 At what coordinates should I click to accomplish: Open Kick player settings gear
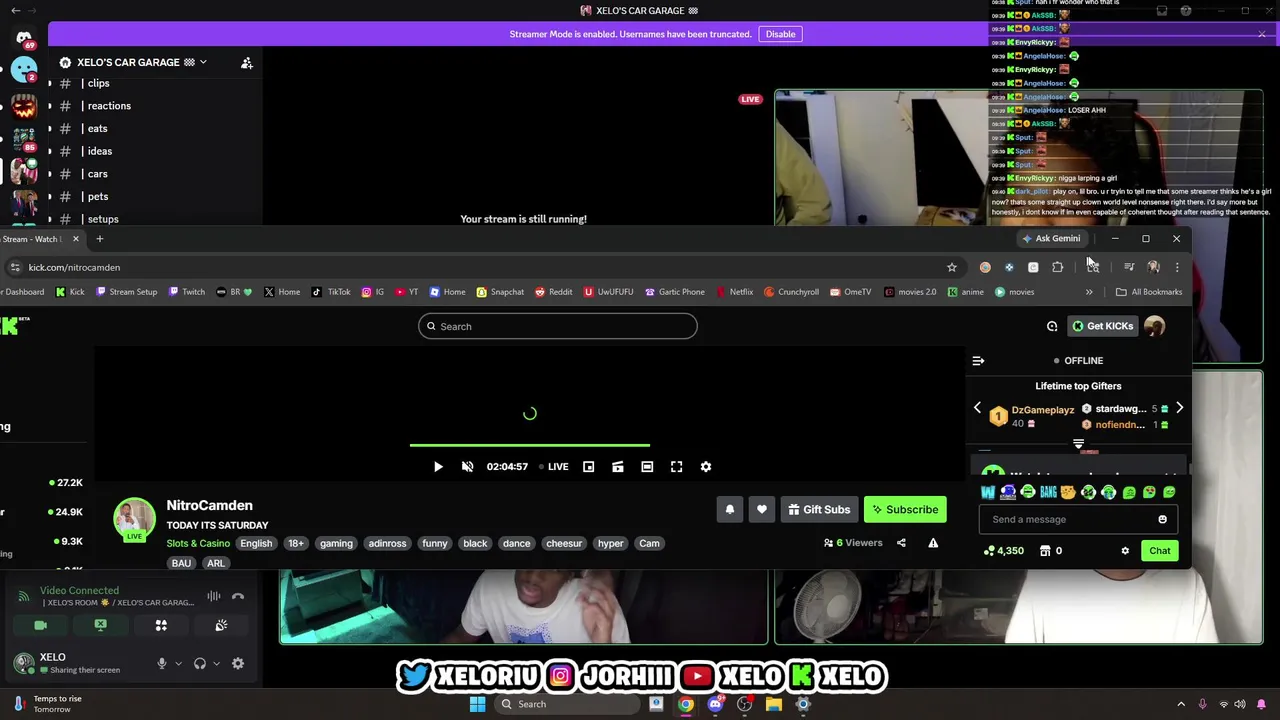click(x=706, y=467)
